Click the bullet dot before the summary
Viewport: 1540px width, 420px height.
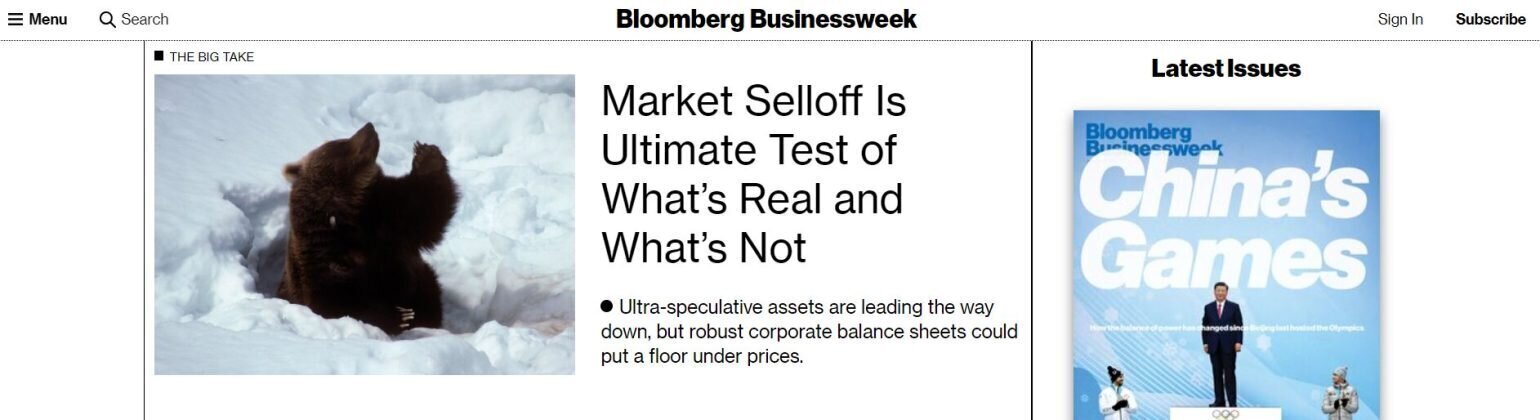coord(606,306)
